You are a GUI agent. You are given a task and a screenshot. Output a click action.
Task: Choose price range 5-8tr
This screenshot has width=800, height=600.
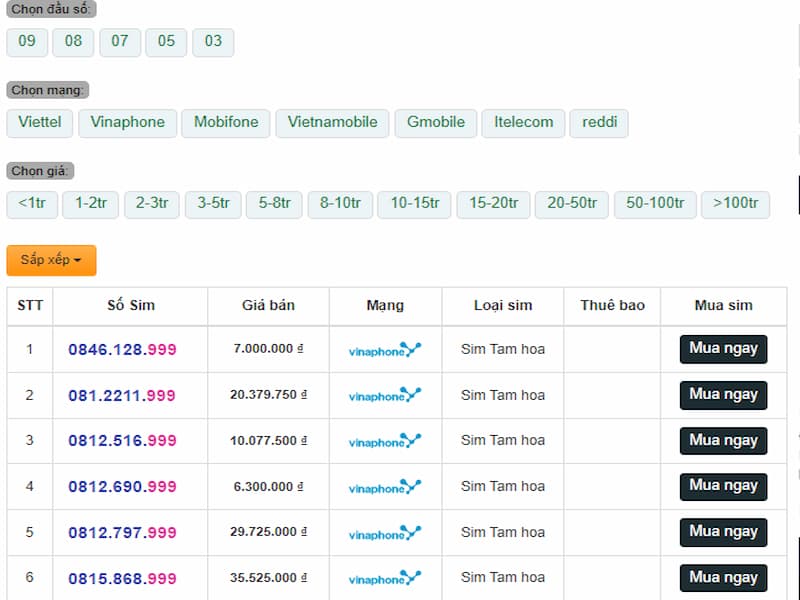(x=274, y=204)
